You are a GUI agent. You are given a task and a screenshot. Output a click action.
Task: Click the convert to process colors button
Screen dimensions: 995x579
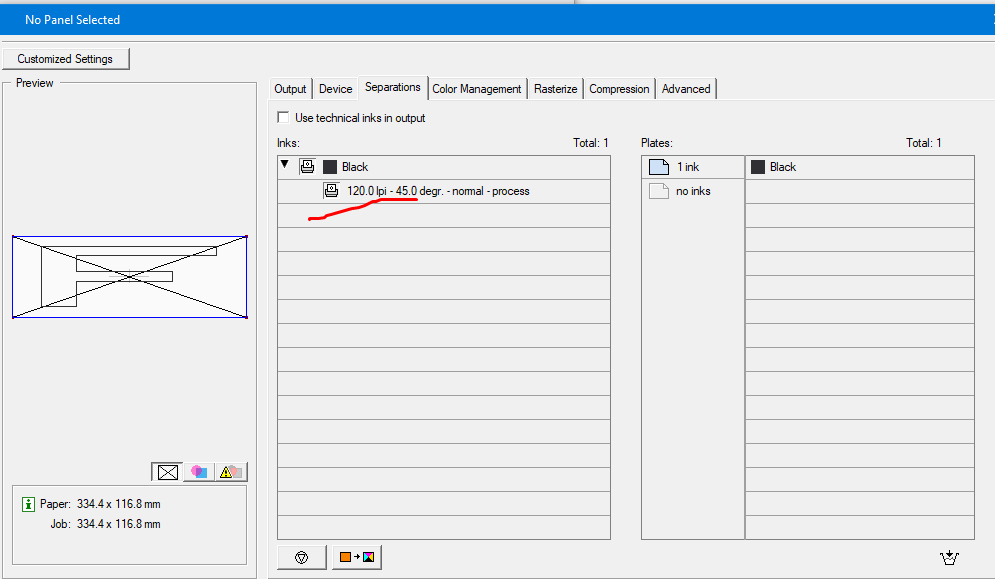tap(357, 557)
